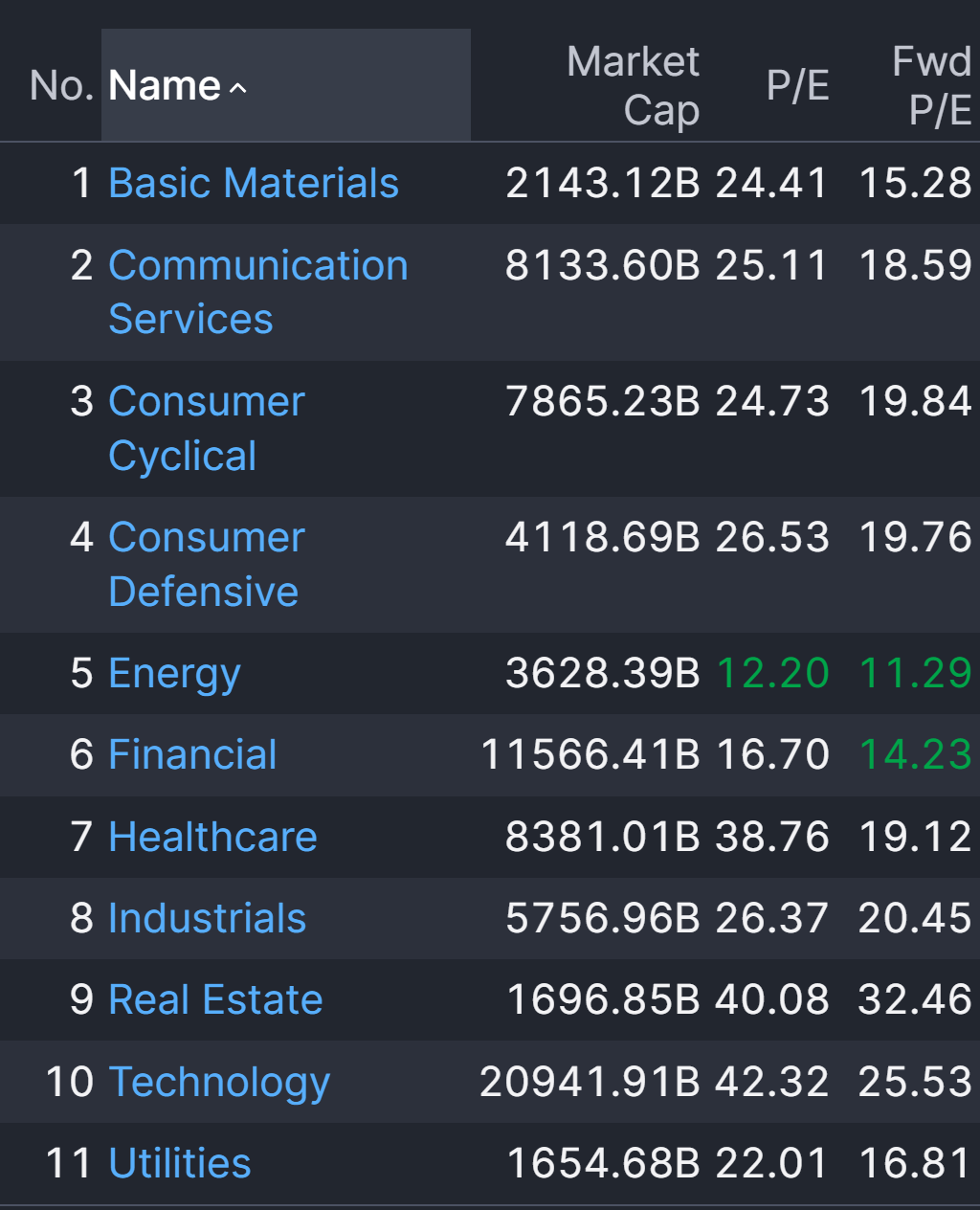Open the Basic Materials sector link
Image resolution: width=980 pixels, height=1210 pixels.
[x=254, y=183]
